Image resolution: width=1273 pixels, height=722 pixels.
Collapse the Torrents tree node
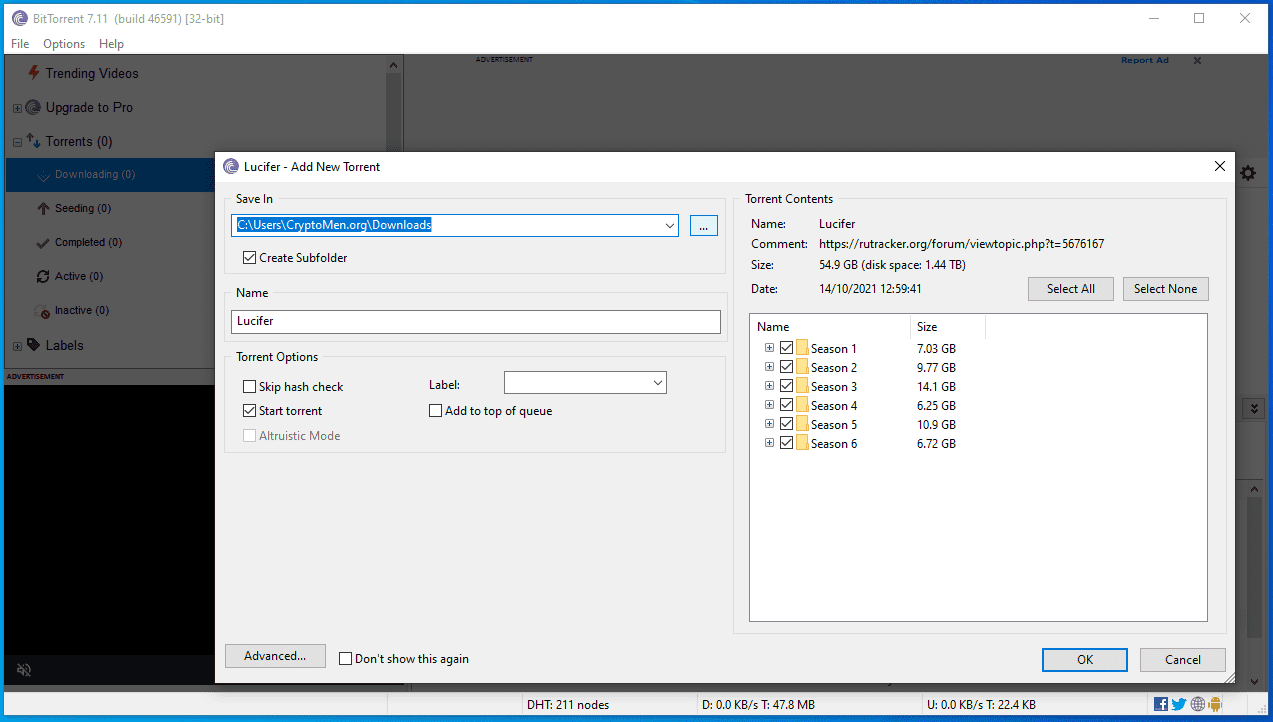tap(17, 142)
